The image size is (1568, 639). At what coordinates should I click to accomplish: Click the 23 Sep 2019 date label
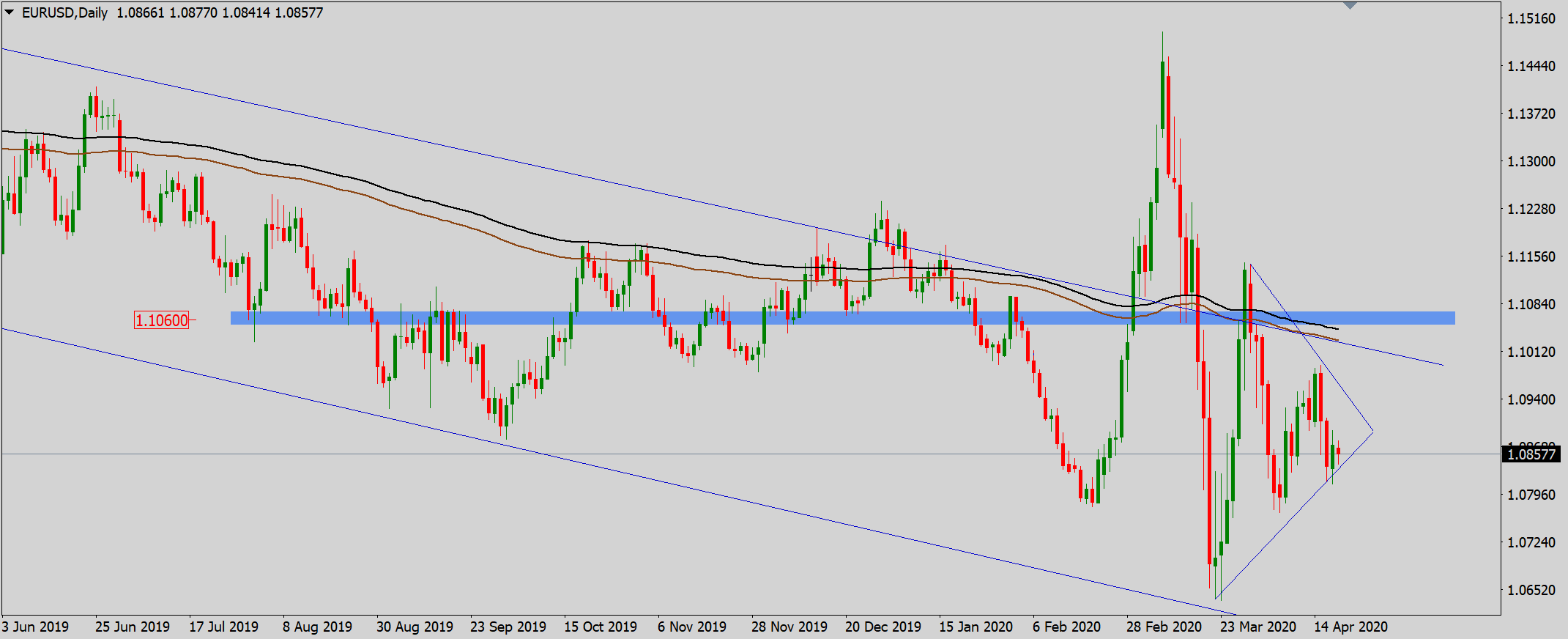[x=508, y=627]
